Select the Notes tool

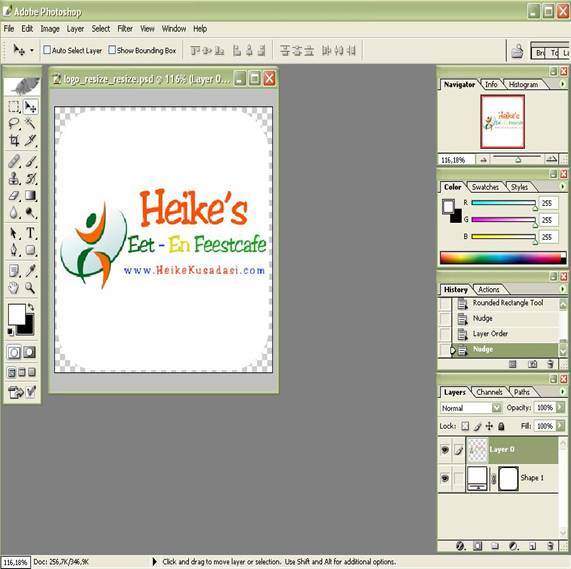(x=14, y=271)
